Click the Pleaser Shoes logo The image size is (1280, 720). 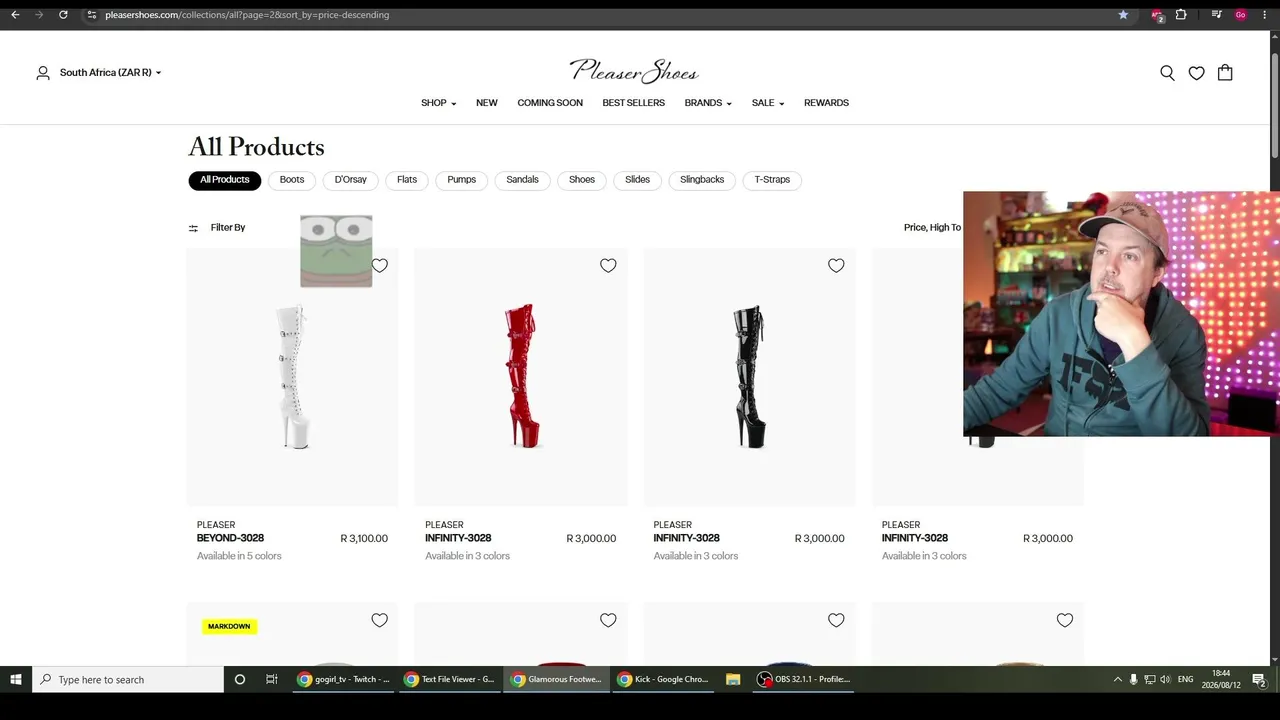[x=634, y=70]
